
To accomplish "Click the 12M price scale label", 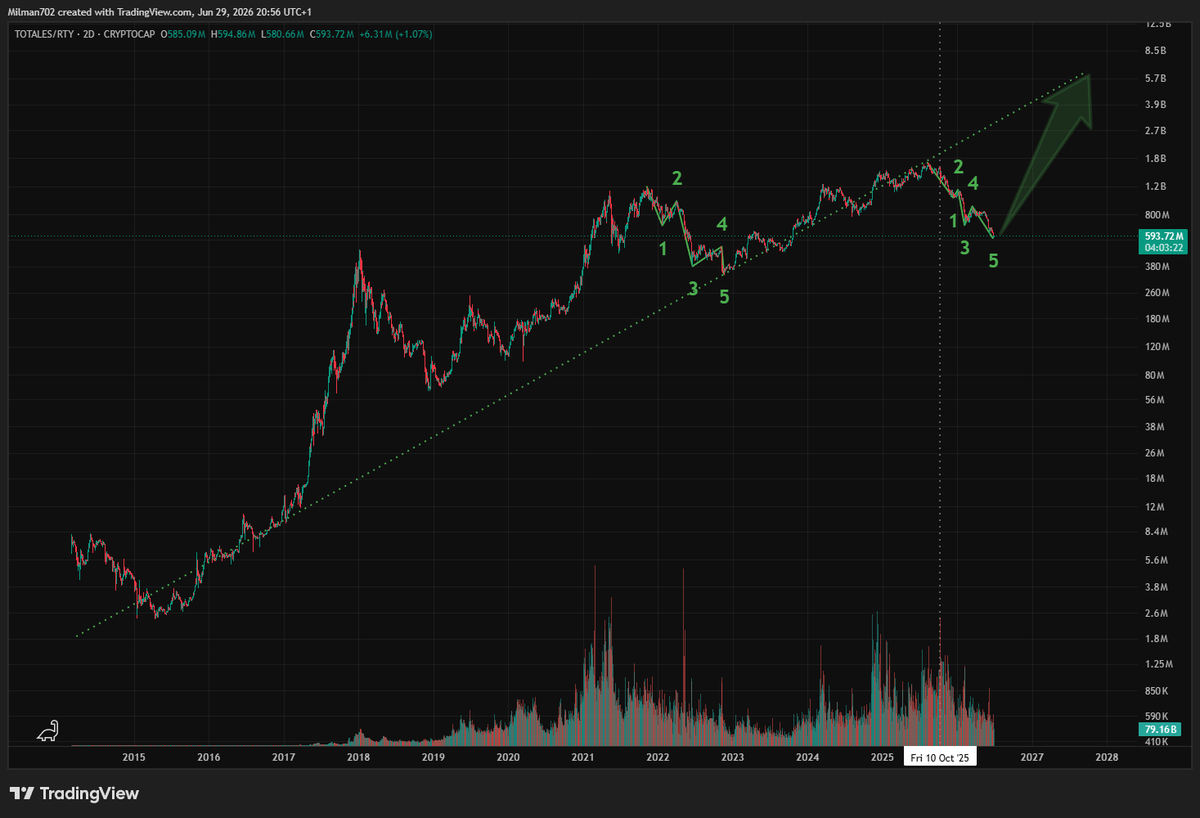I will (1153, 507).
